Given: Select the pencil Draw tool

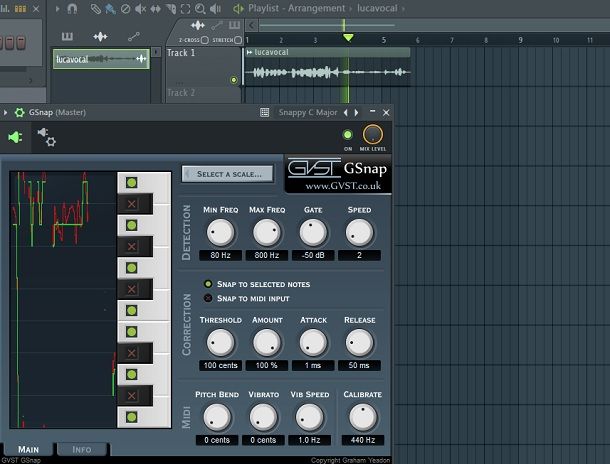Looking at the screenshot, I should pos(95,8).
